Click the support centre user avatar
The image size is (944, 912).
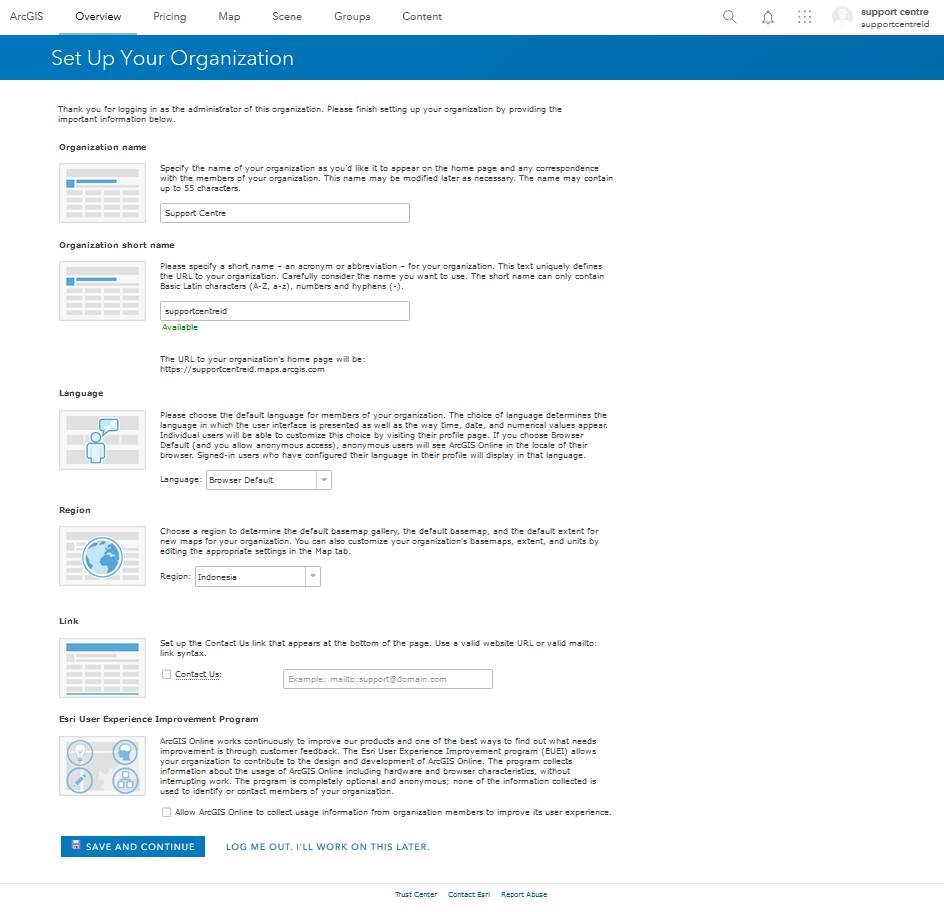842,17
